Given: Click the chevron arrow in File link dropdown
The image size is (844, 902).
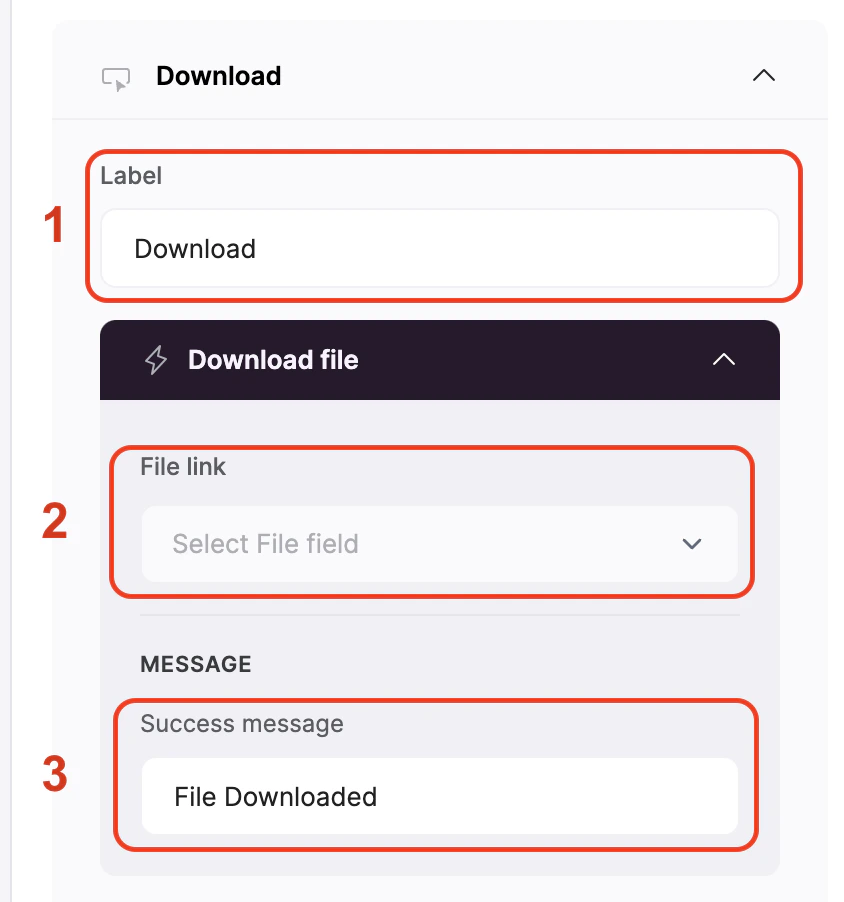Looking at the screenshot, I should [x=692, y=544].
